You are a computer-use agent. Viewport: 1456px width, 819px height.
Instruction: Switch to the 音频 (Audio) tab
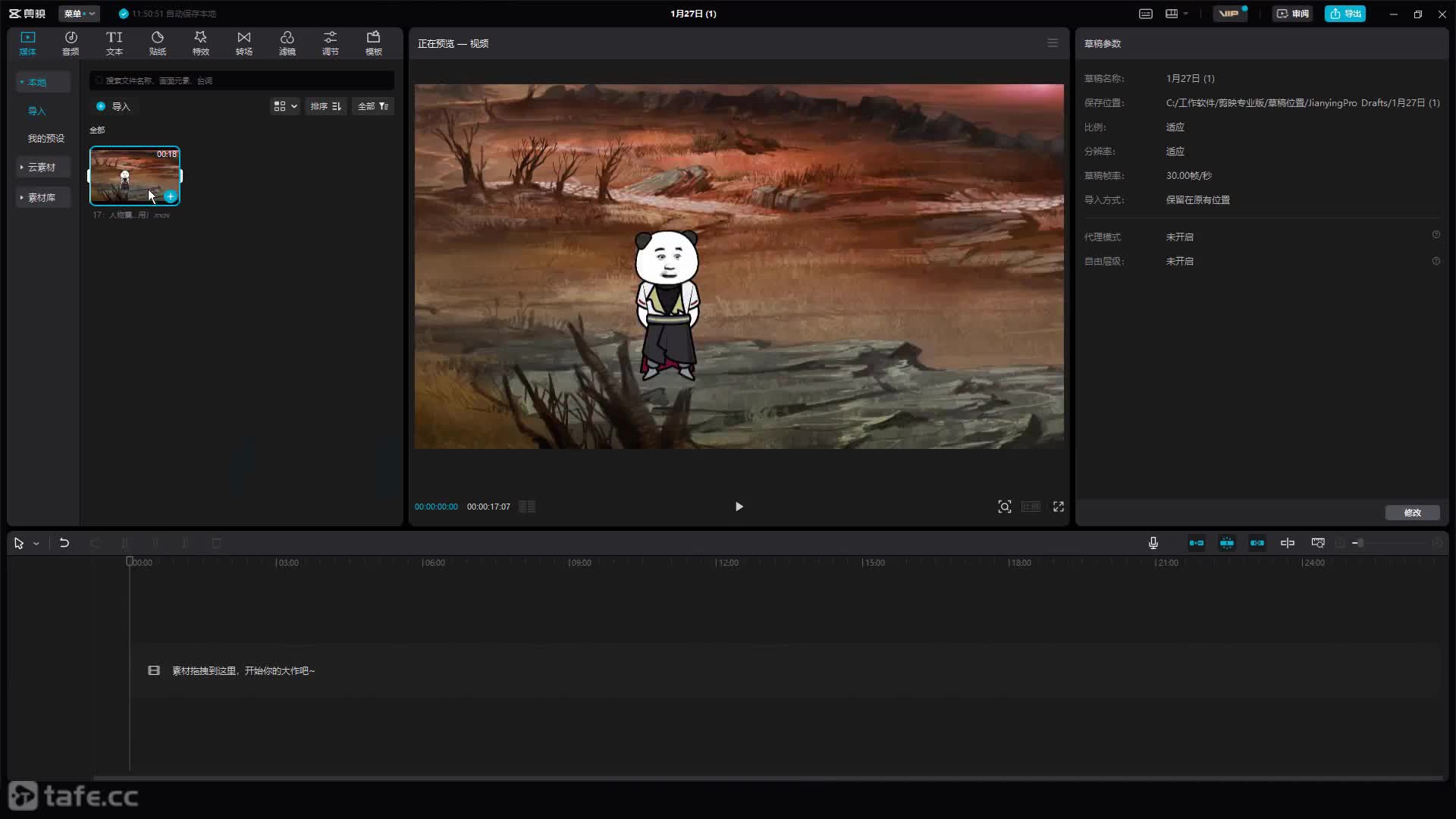[x=71, y=43]
